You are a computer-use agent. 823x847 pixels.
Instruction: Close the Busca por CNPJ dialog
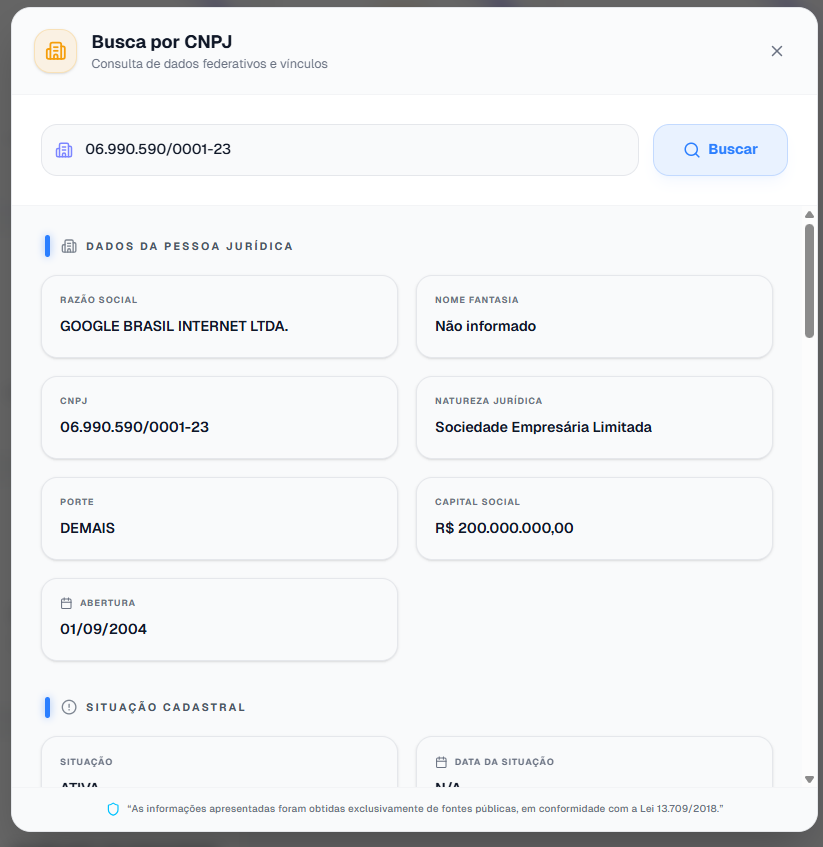click(777, 51)
